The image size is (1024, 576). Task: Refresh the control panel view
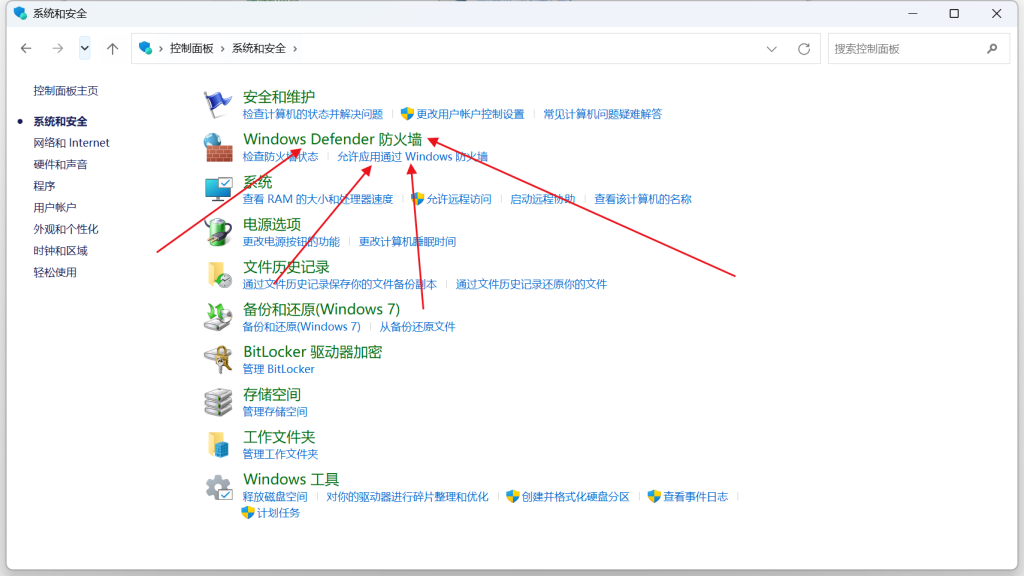point(804,49)
